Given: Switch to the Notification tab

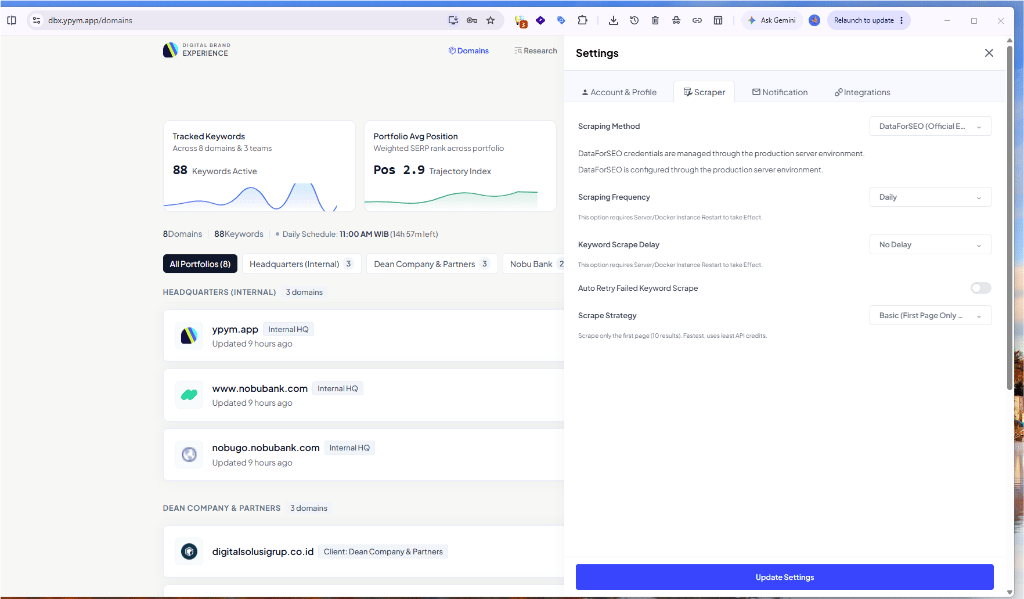Looking at the screenshot, I should 780,92.
